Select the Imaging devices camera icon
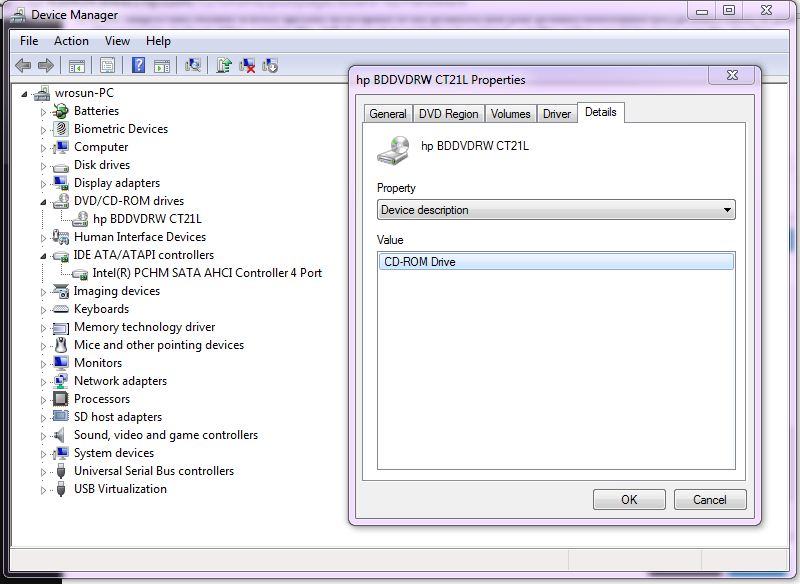The image size is (800, 584). point(61,291)
